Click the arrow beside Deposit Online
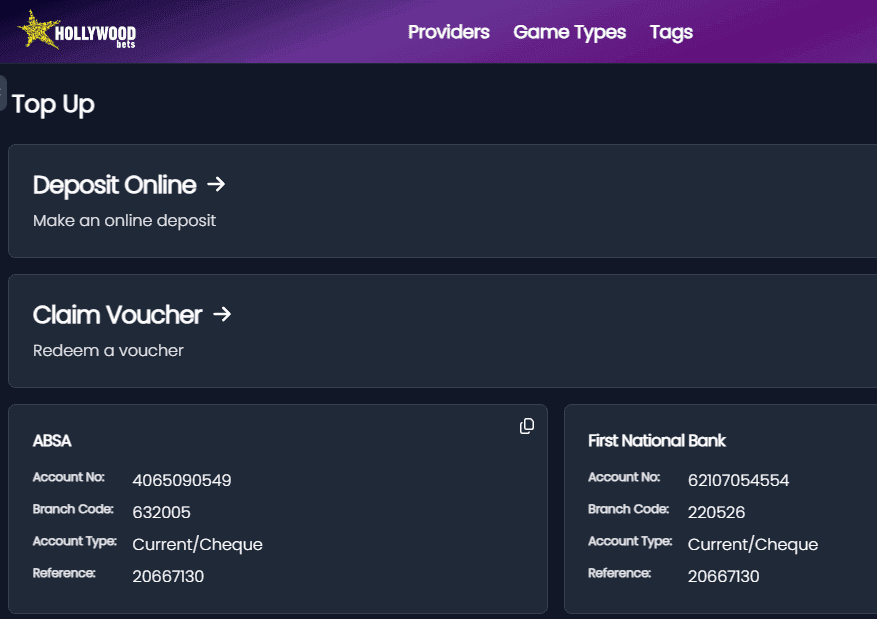 coord(216,184)
